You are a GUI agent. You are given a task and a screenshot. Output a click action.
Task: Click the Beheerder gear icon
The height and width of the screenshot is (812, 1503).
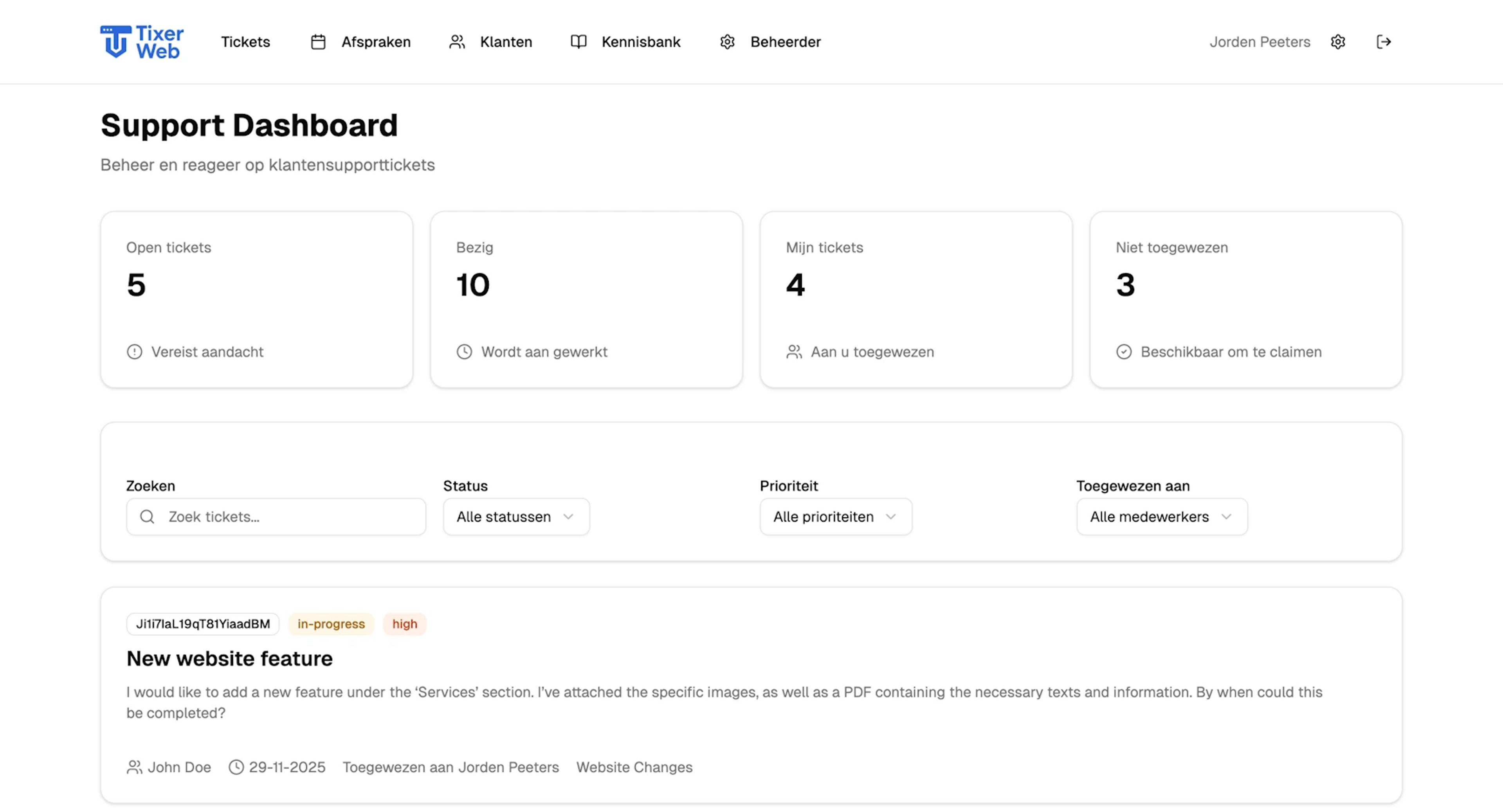[x=727, y=42]
